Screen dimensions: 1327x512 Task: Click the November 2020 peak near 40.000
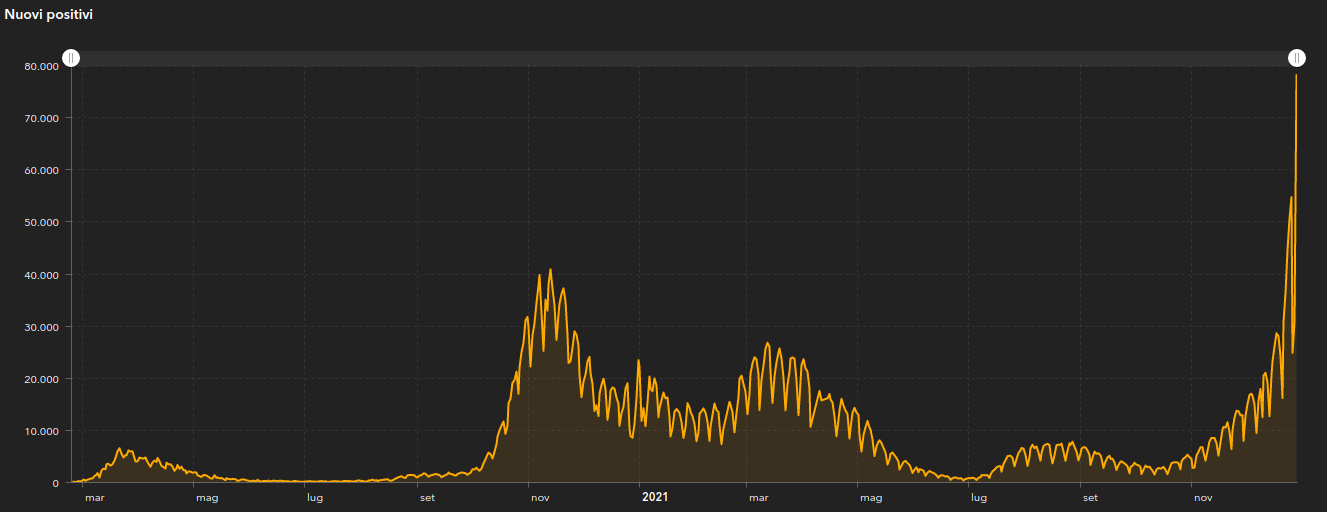(550, 269)
